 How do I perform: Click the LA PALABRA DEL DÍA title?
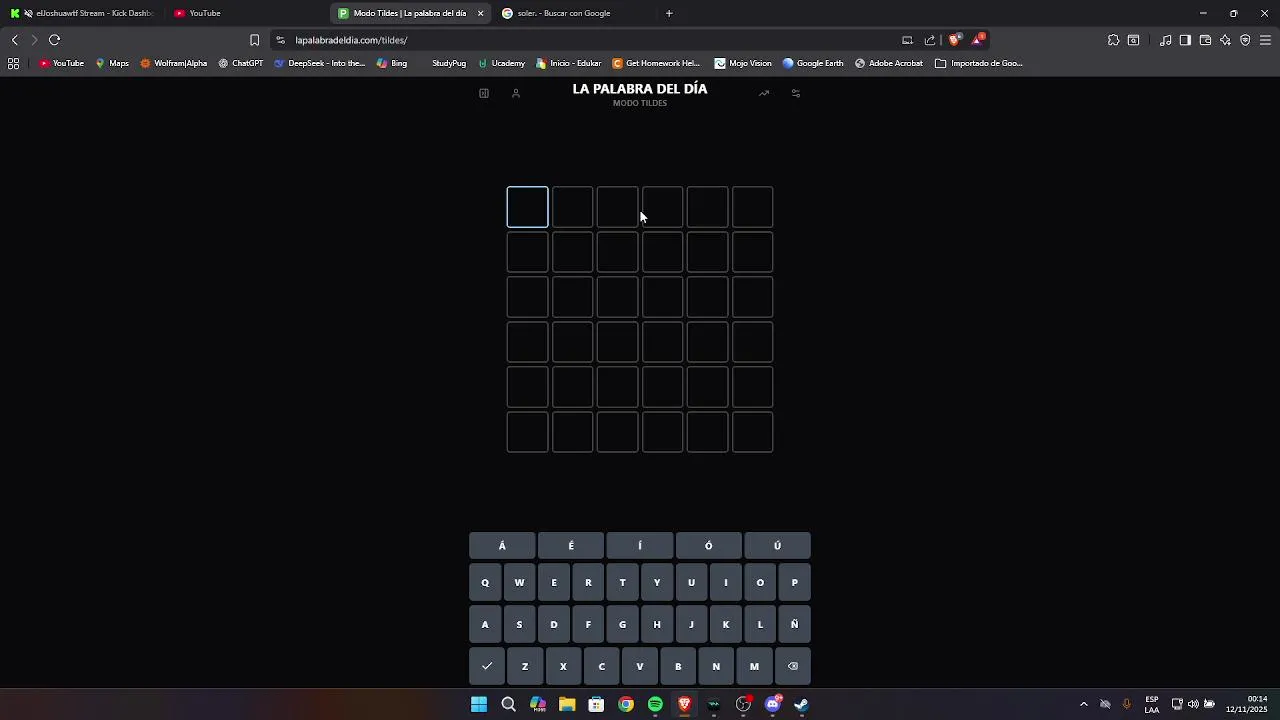tap(640, 89)
